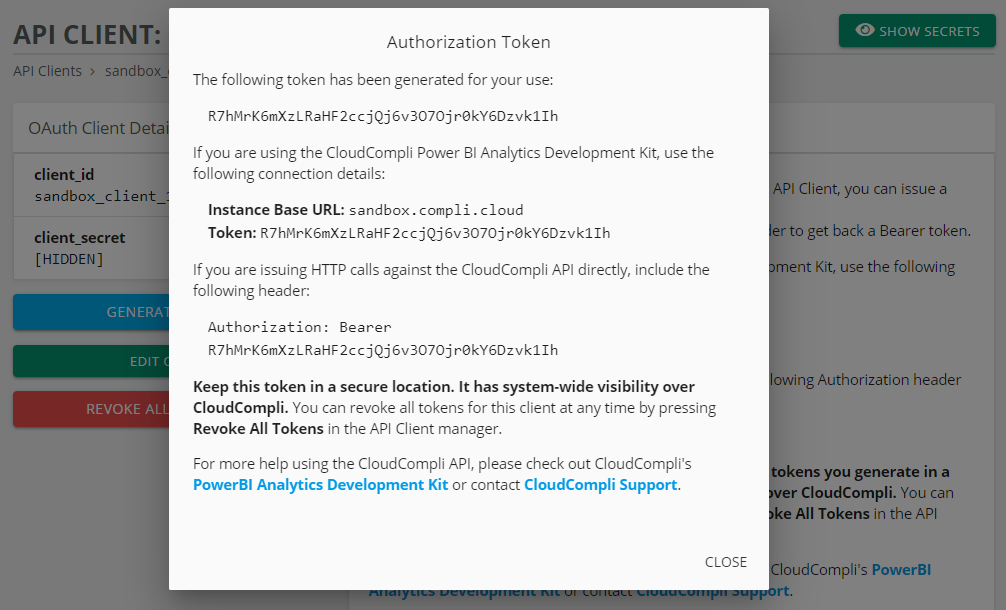Click the Show Secrets button

coord(917,31)
